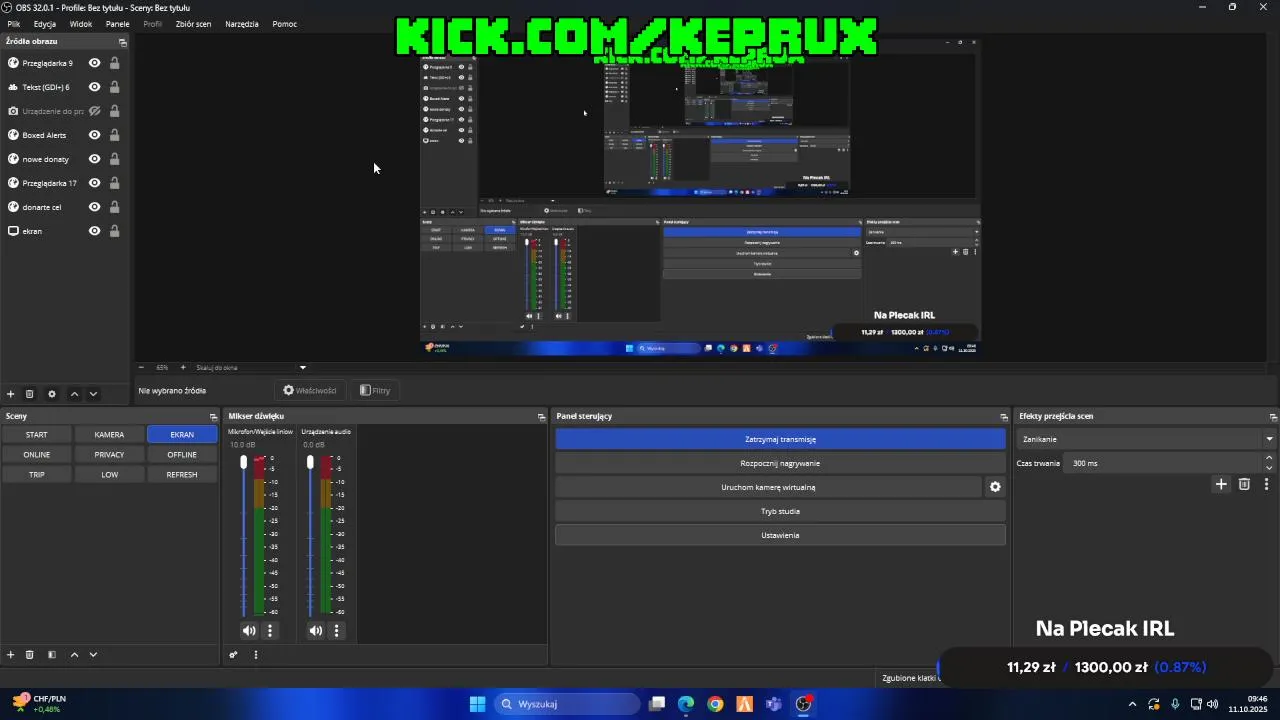Move source up arrow under sources list
Screen dimensions: 1280x720
(x=74, y=394)
